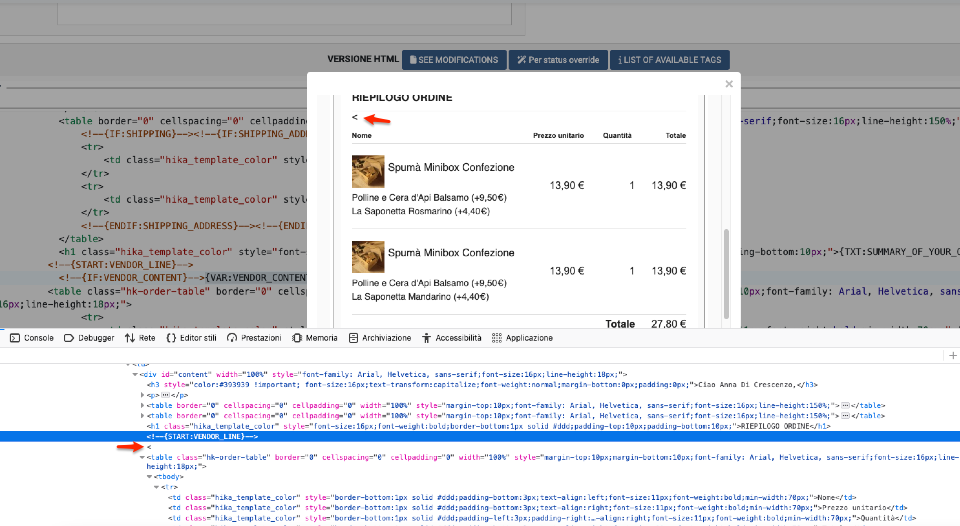
Task: Click the Per status override button
Action: point(557,60)
